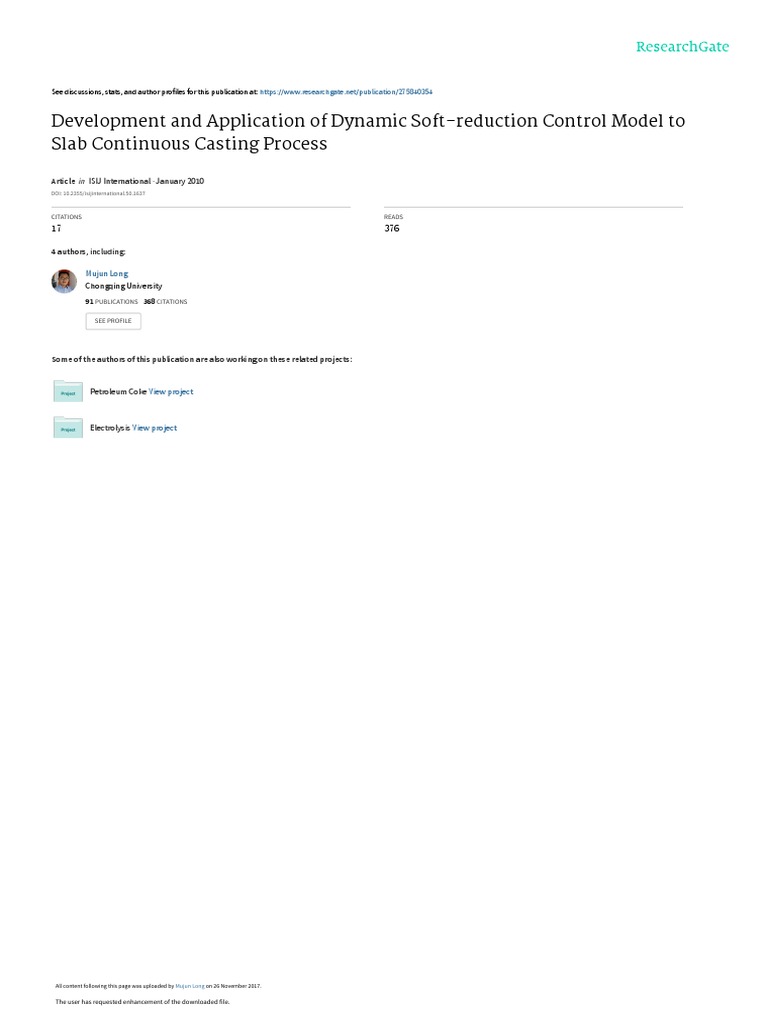Click Chongqing University affiliation text

(124, 286)
